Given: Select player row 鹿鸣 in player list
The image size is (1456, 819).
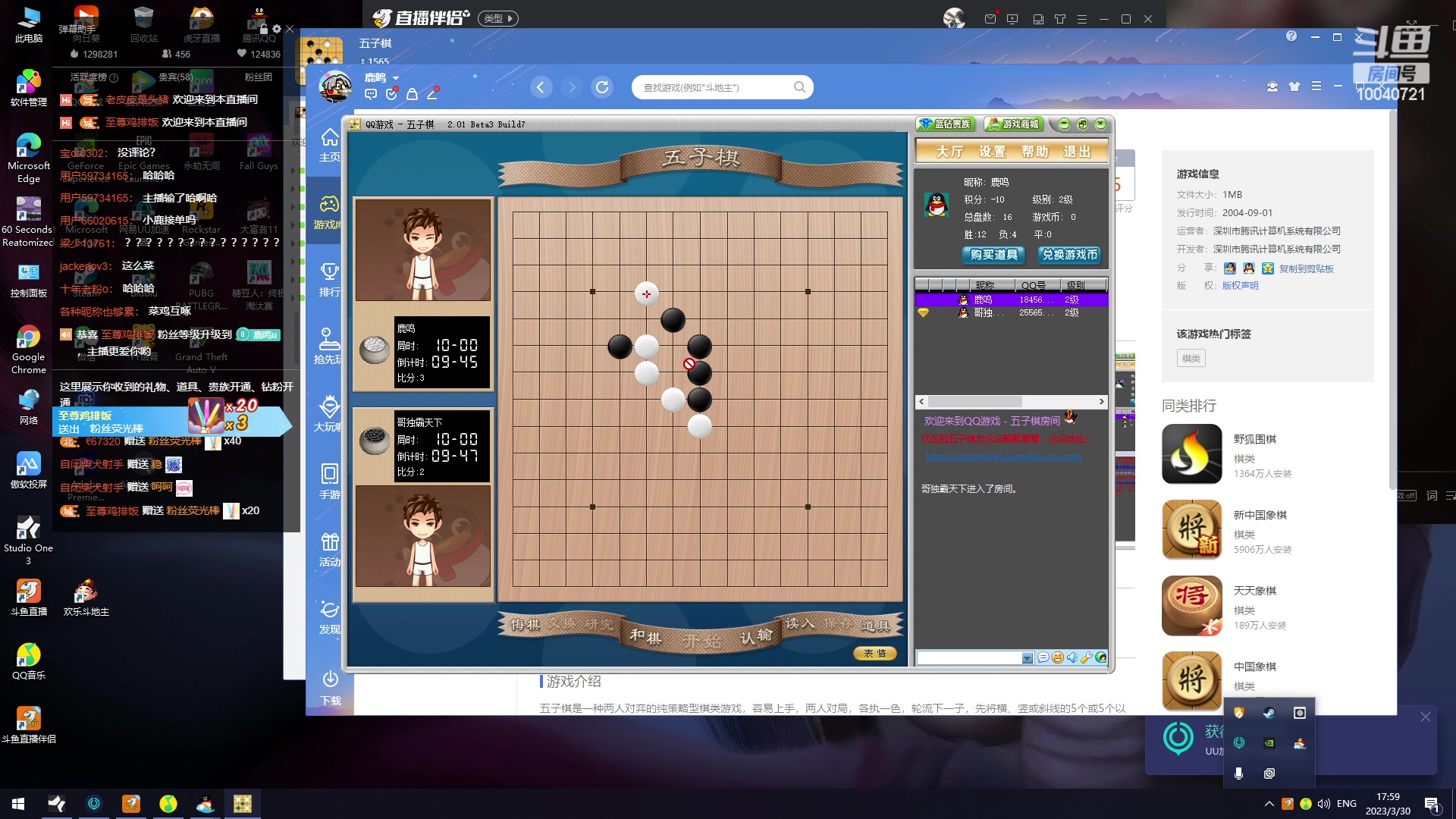Looking at the screenshot, I should (x=1011, y=300).
